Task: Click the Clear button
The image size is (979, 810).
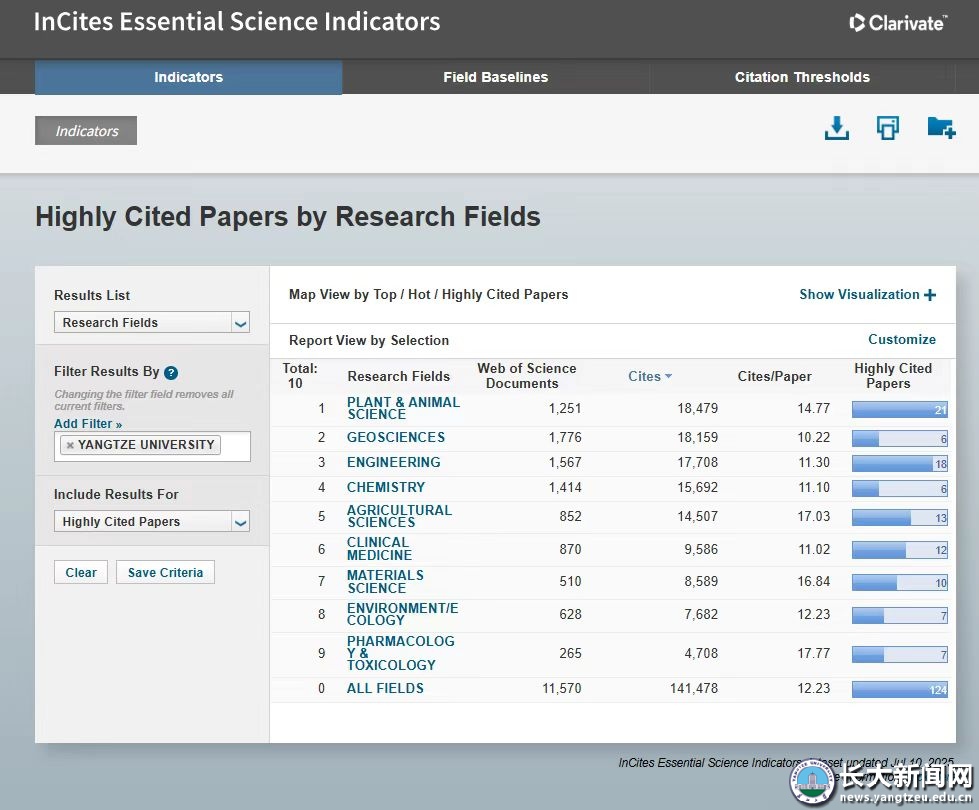Action: tap(81, 573)
